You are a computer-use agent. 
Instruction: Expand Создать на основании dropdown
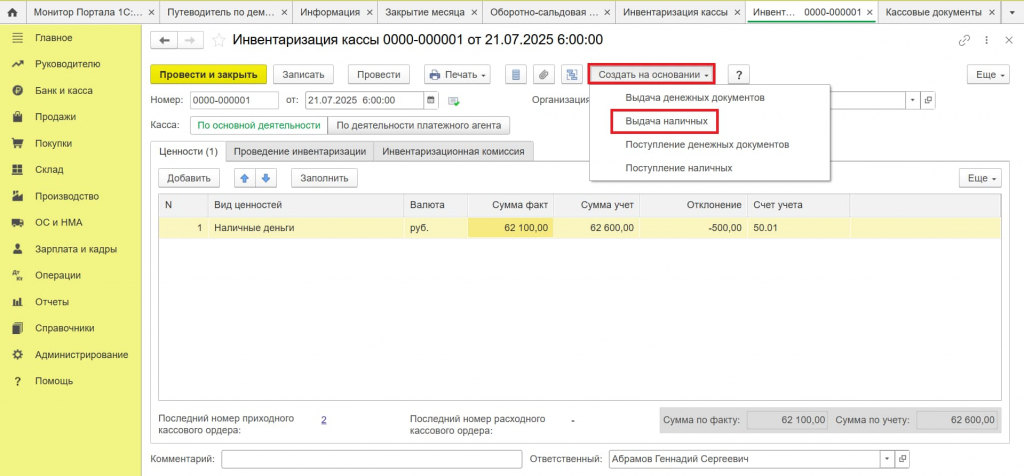click(651, 75)
